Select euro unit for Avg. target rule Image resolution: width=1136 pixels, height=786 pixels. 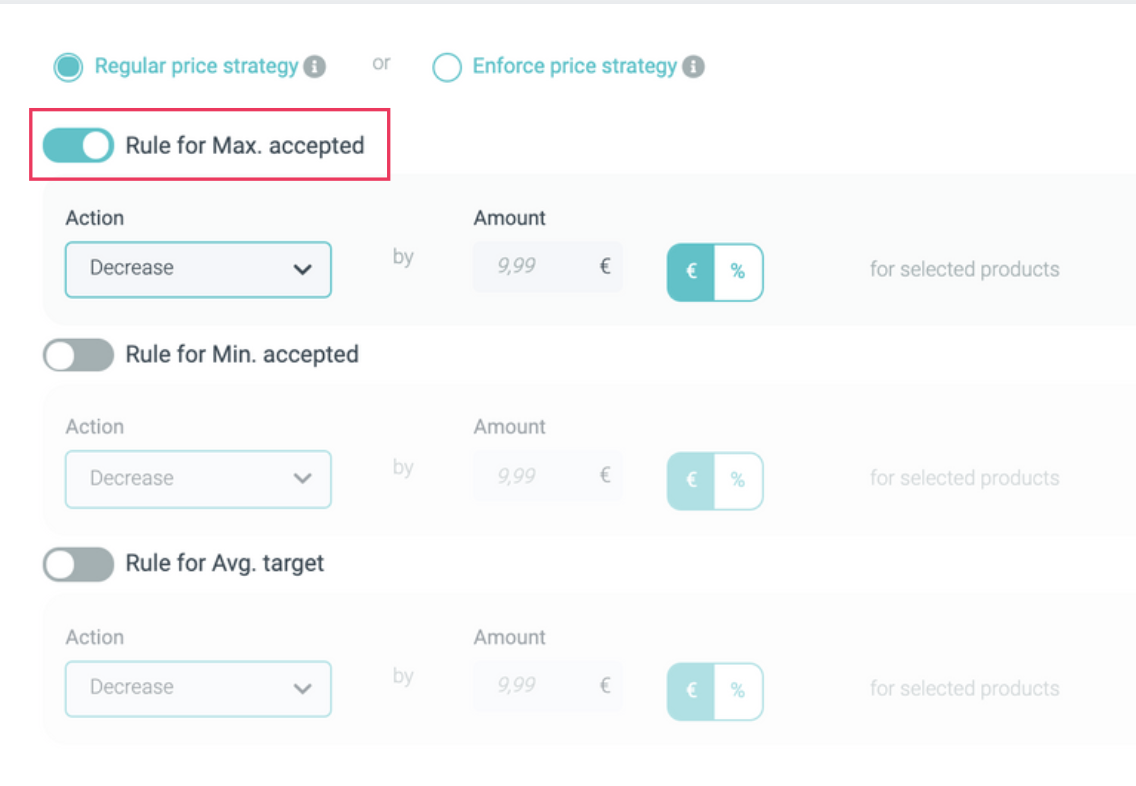click(x=691, y=691)
